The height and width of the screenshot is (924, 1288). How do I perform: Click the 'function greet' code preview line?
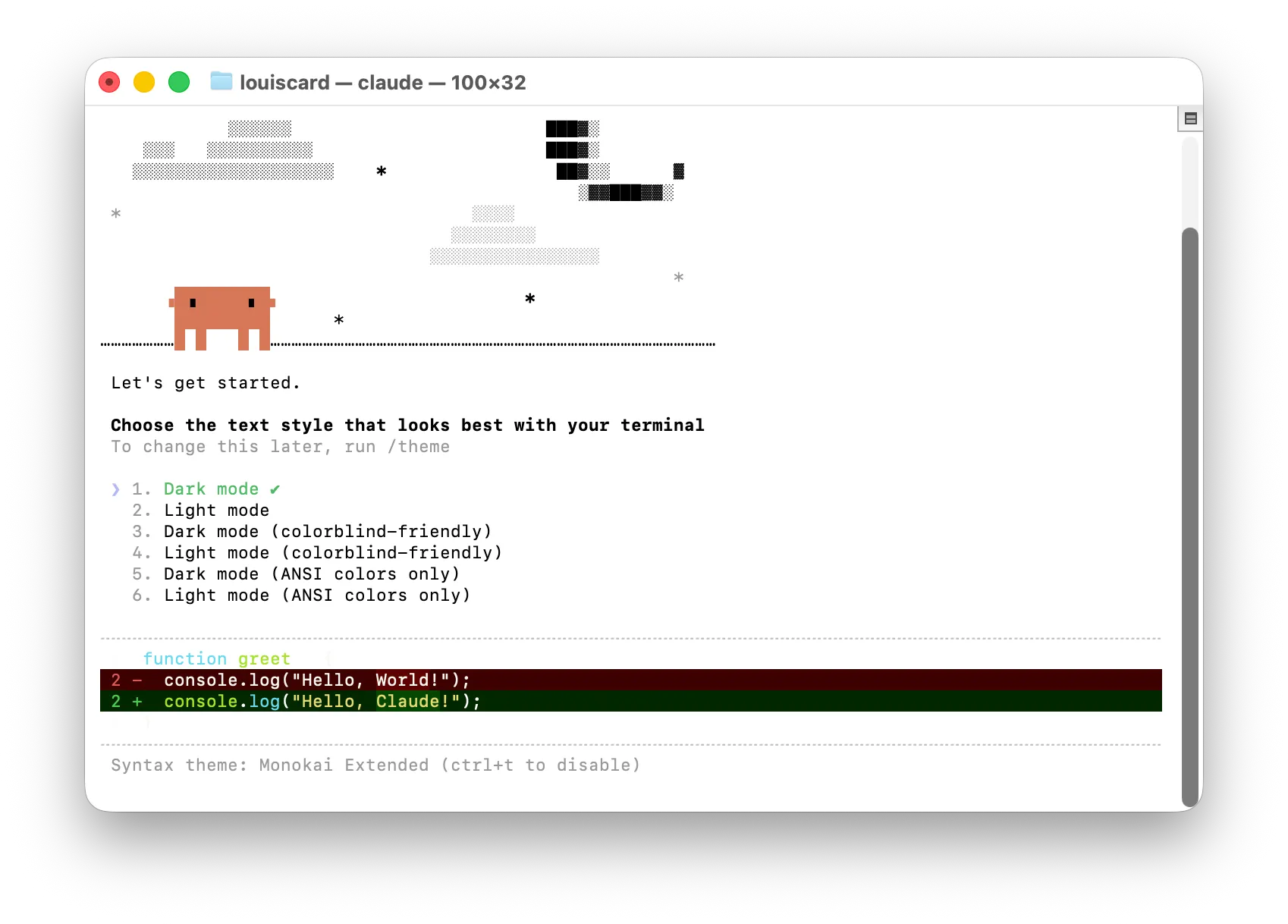pyautogui.click(x=217, y=658)
